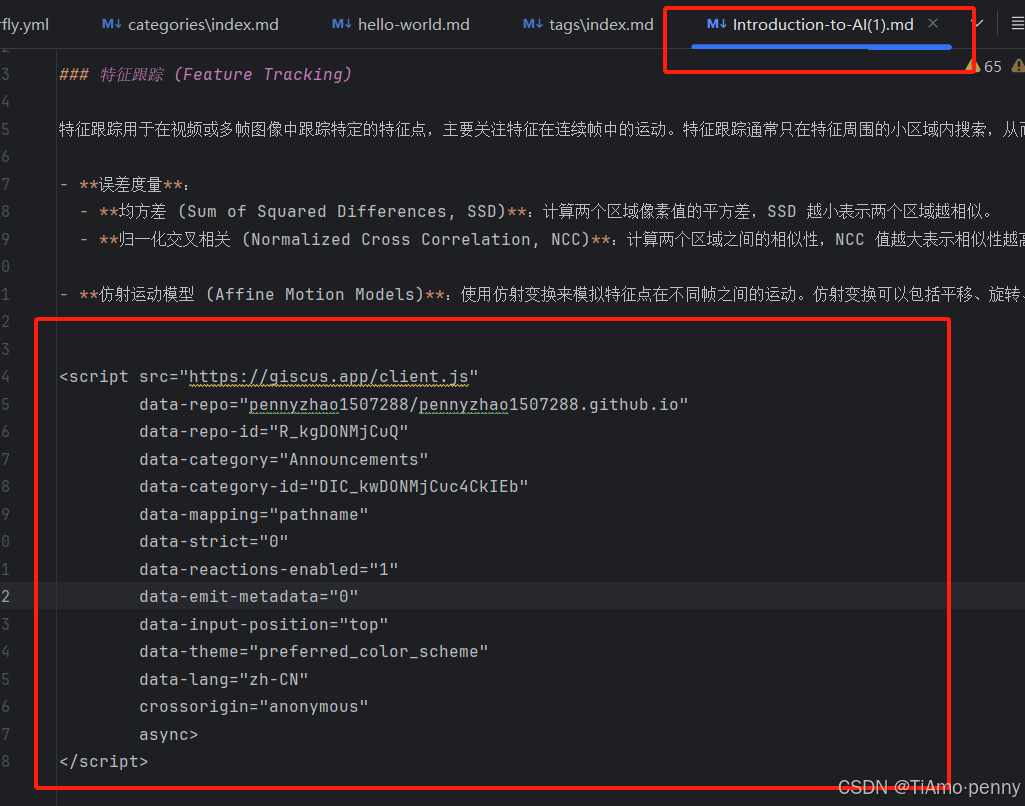Screen dimensions: 1025x806
Task: Expand the hidden tabs chevron dropdown
Action: click(x=978, y=24)
